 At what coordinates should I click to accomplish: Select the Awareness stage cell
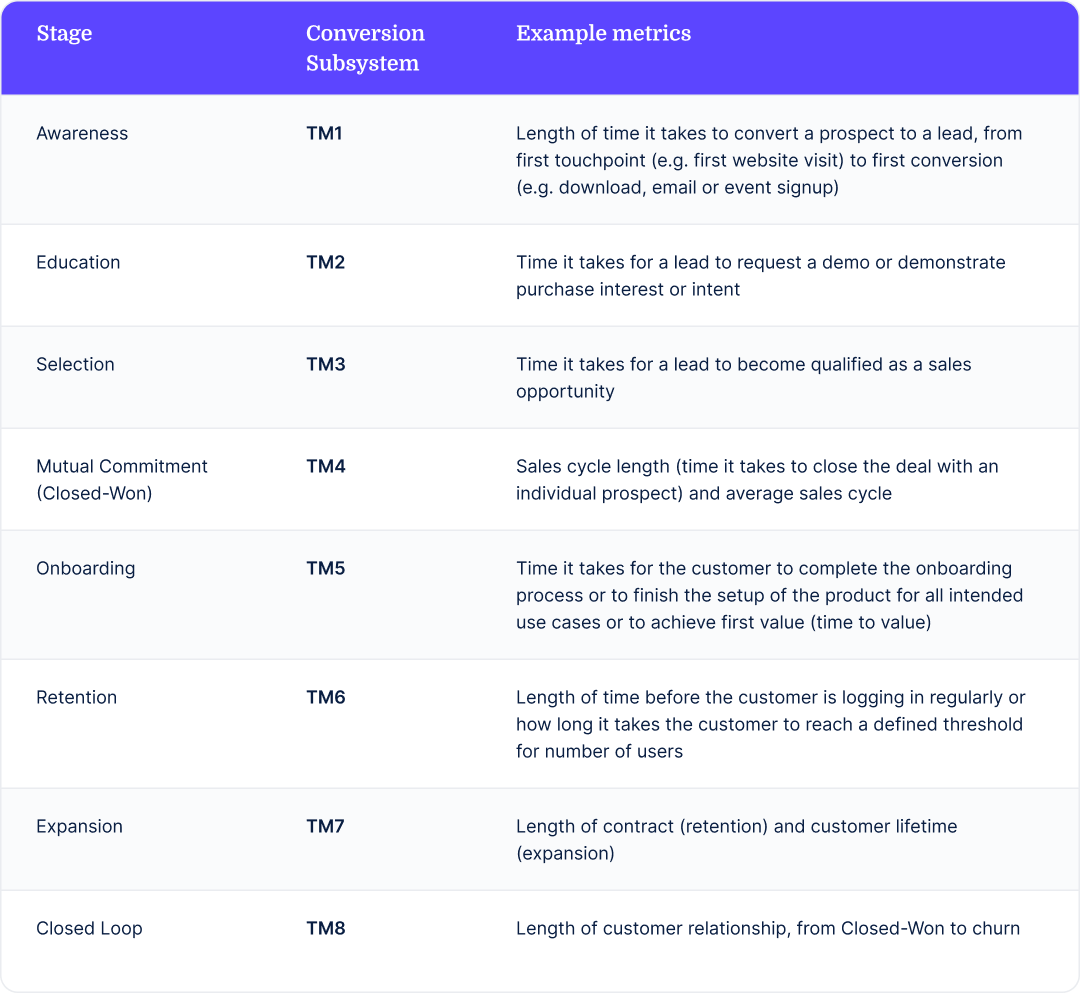[82, 134]
